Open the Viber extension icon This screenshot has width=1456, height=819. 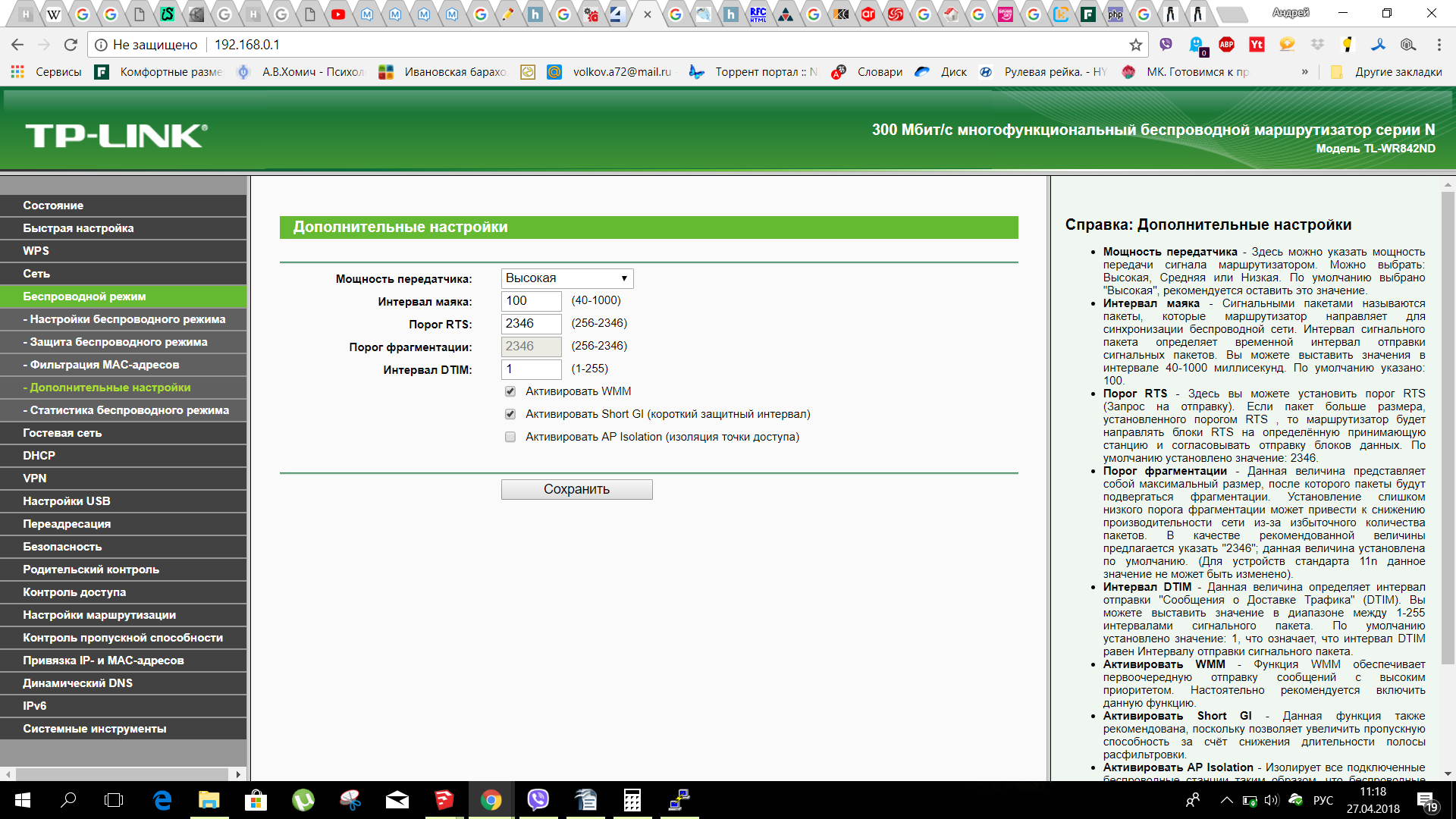pos(1166,45)
